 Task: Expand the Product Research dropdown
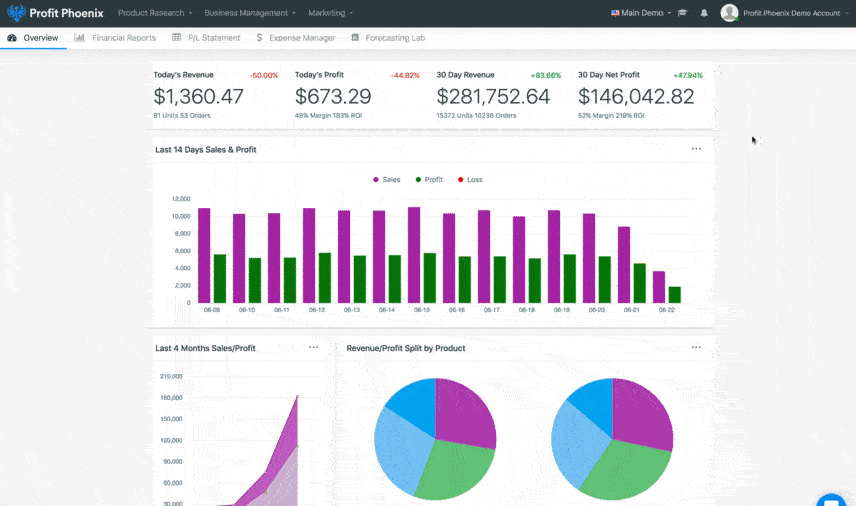coord(154,13)
